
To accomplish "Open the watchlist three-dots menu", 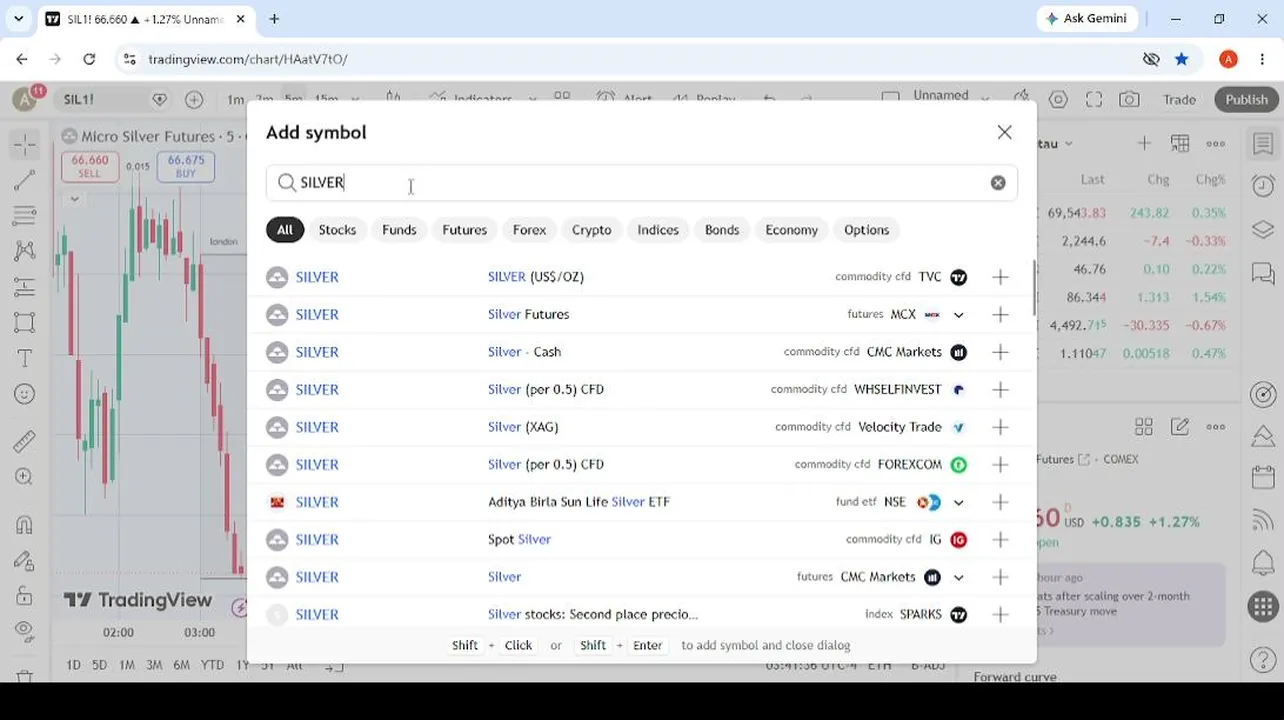I will point(1216,144).
